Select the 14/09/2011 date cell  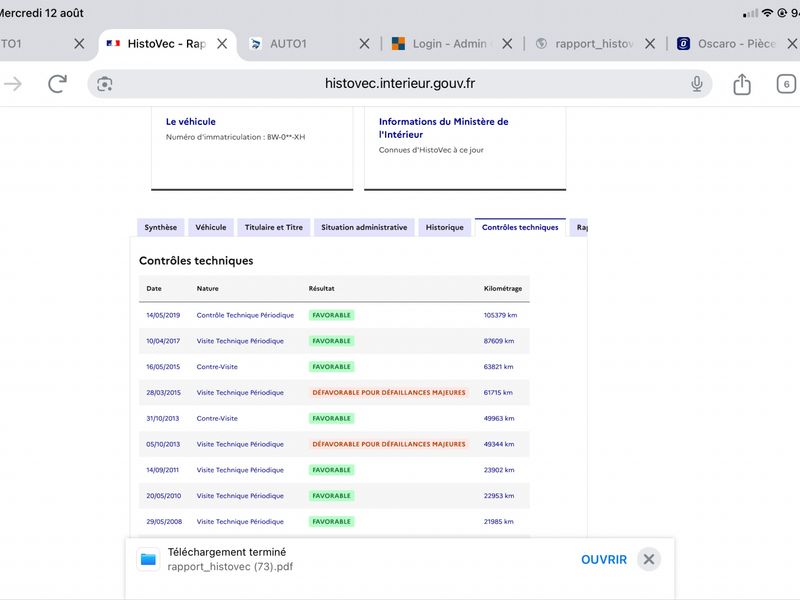[x=163, y=470]
